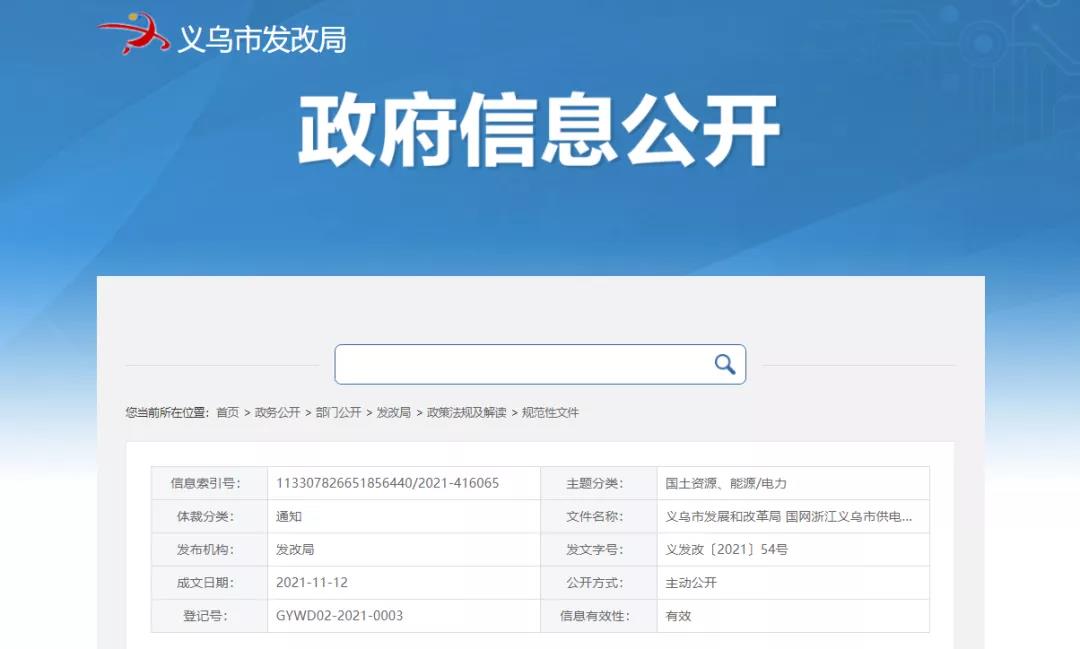This screenshot has width=1080, height=649.
Task: Click document number 义发改〔2021〕54号
Action: coord(726,550)
